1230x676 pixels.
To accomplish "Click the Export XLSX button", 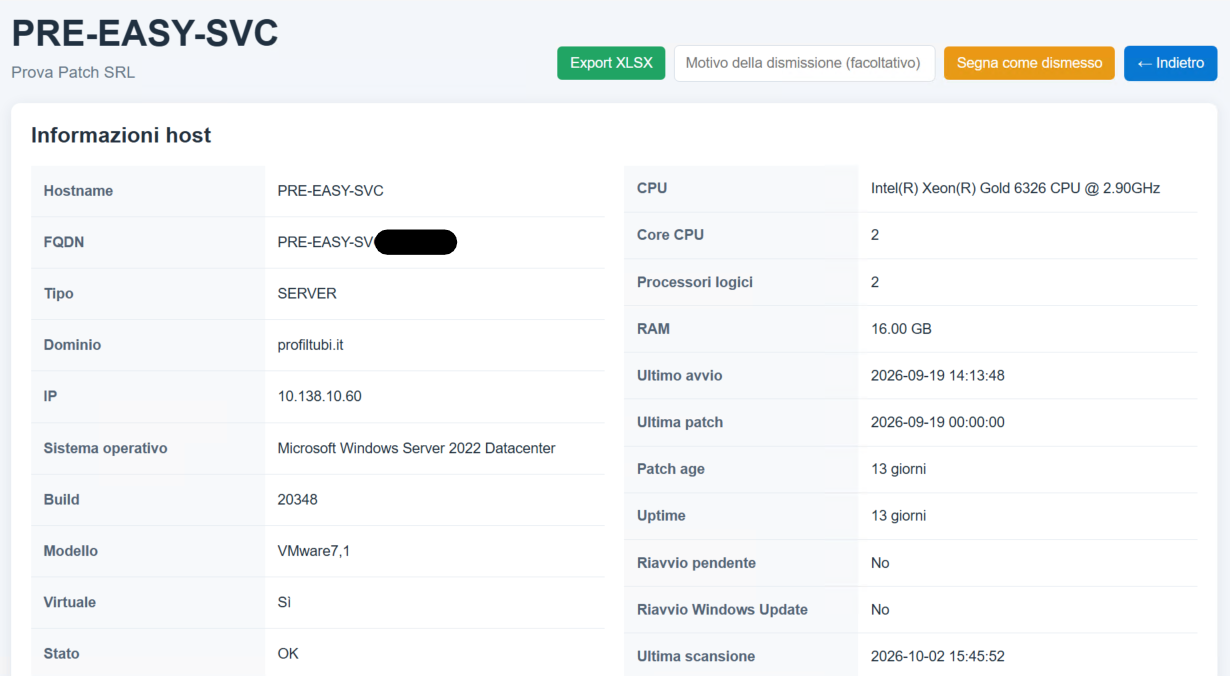I will tap(611, 63).
